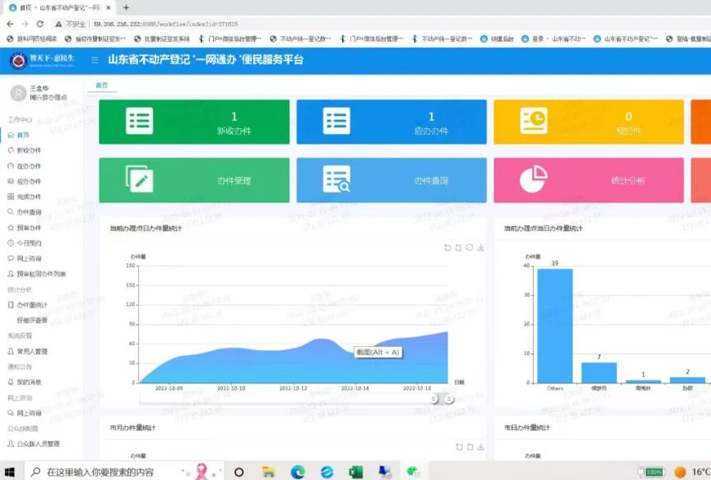Open the green 办件受理 card
The image size is (711, 480).
click(194, 180)
